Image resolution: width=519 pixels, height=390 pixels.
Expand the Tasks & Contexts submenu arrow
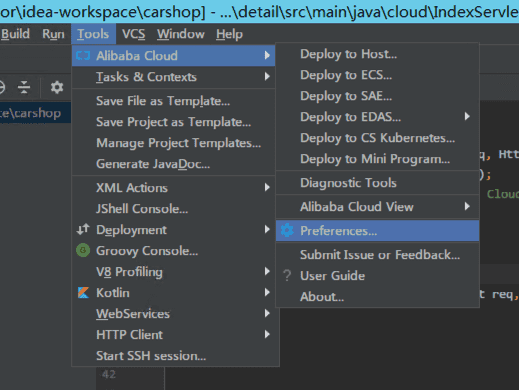click(267, 77)
